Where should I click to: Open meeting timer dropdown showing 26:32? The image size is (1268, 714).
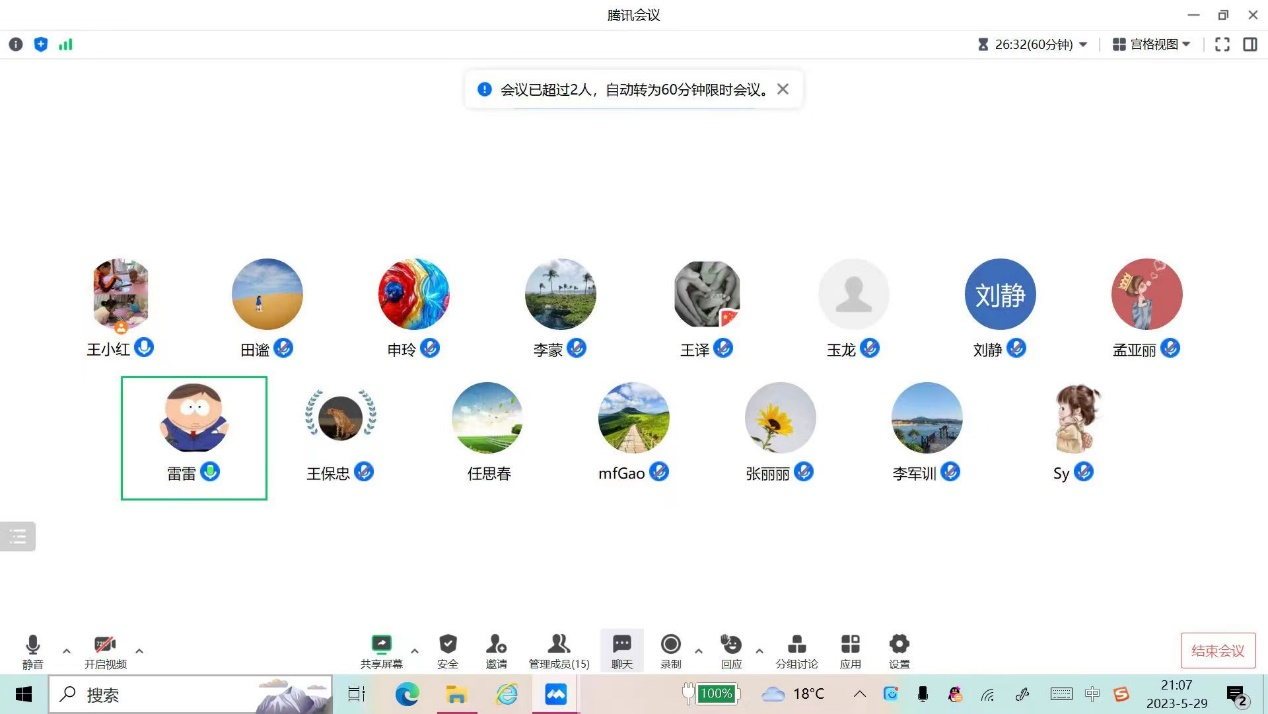coord(1033,44)
